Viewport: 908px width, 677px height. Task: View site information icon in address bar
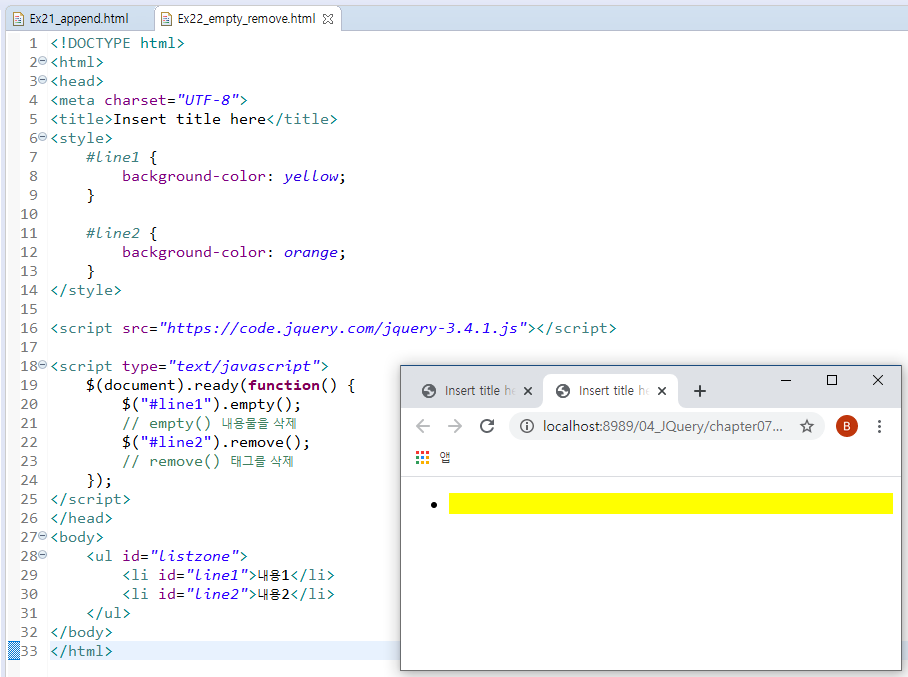click(526, 426)
